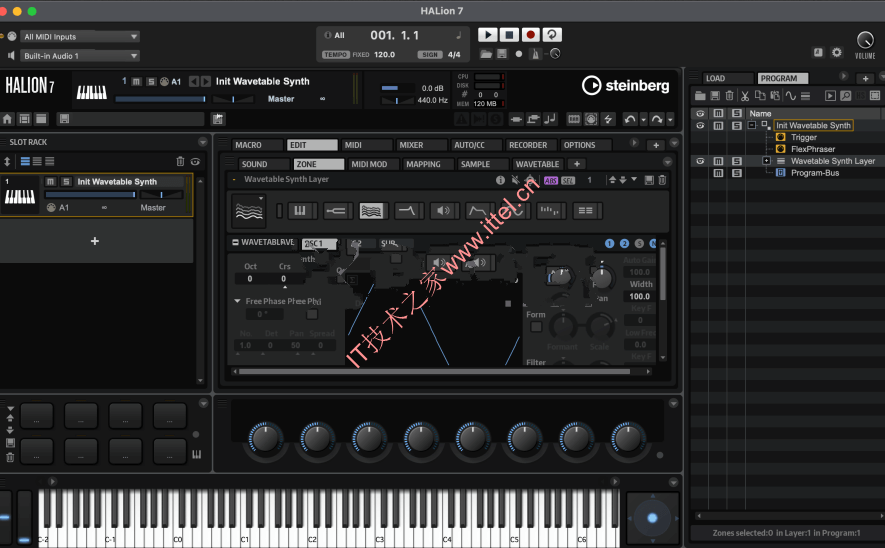Click the sphere control blue dot
This screenshot has height=548, width=885.
click(x=652, y=518)
